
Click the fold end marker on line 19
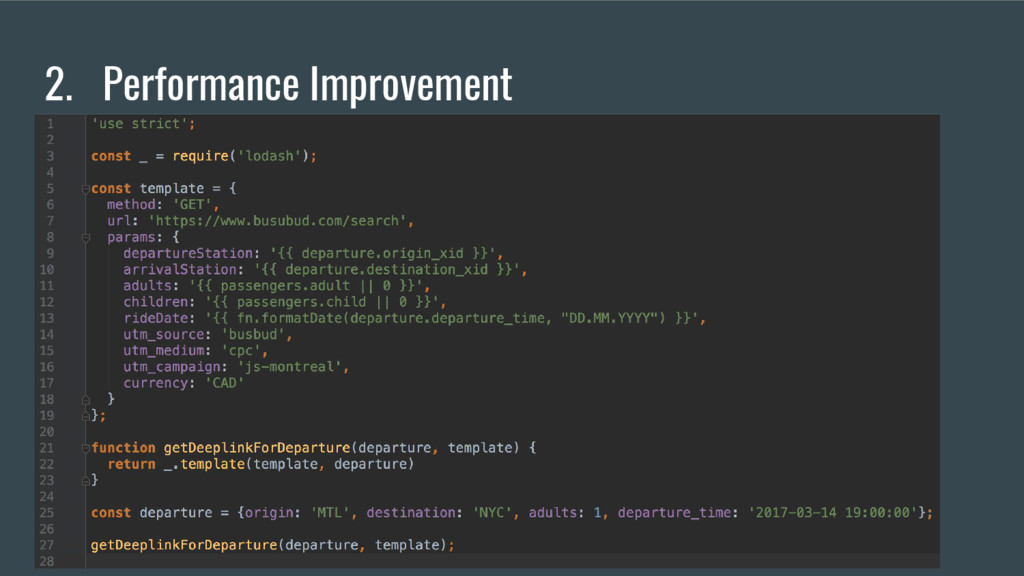coord(86,416)
